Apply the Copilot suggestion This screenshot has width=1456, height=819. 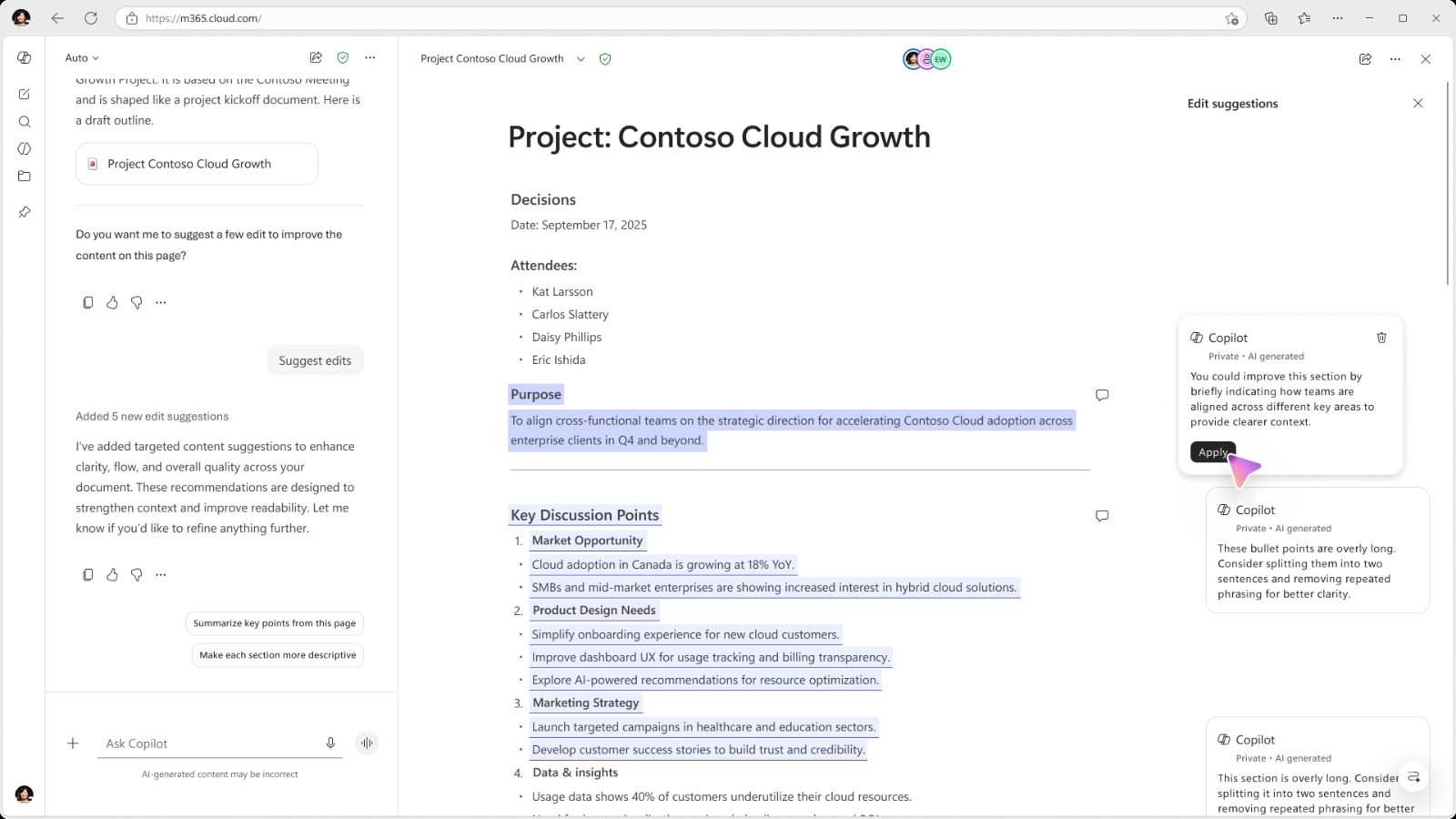(1212, 451)
